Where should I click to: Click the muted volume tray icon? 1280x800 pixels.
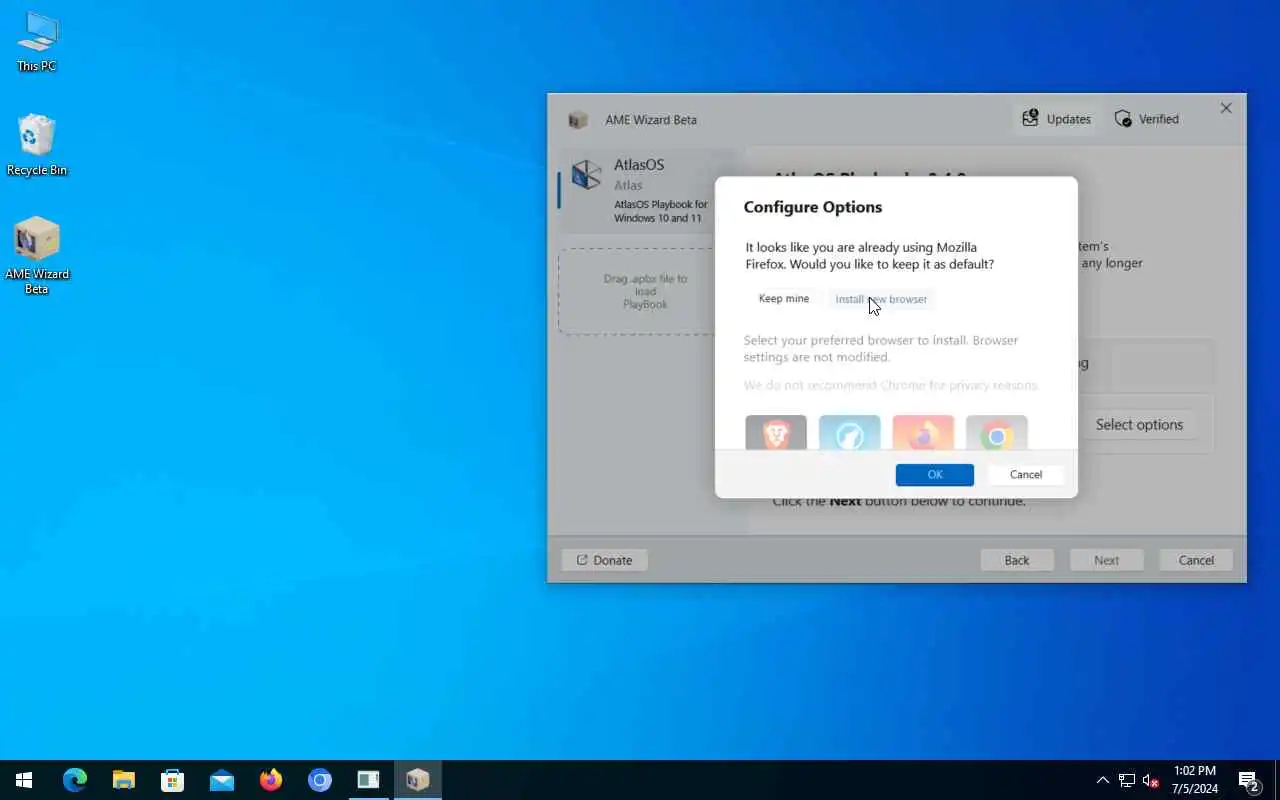pyautogui.click(x=1150, y=781)
